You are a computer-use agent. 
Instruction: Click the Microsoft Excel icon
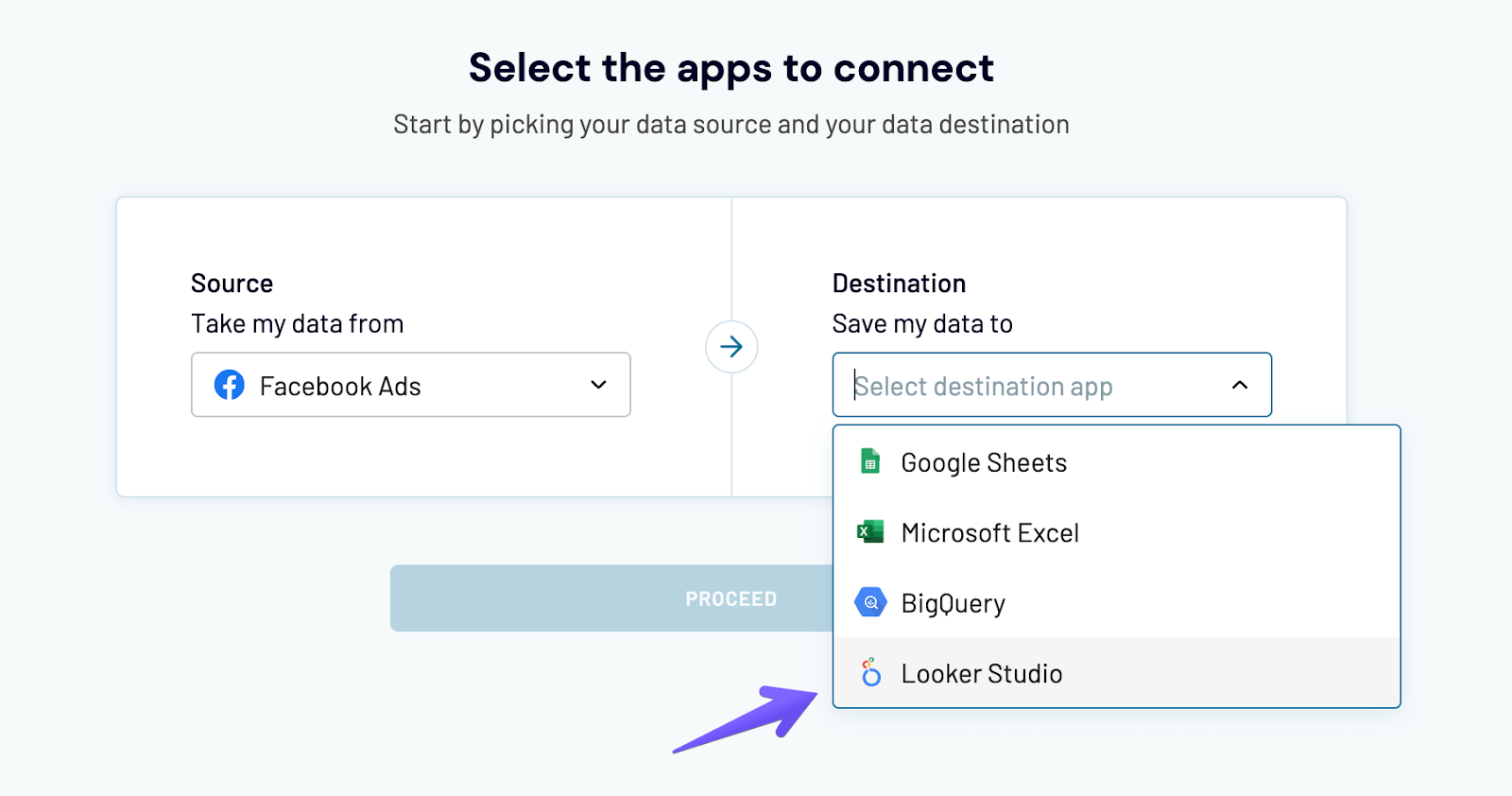tap(870, 532)
